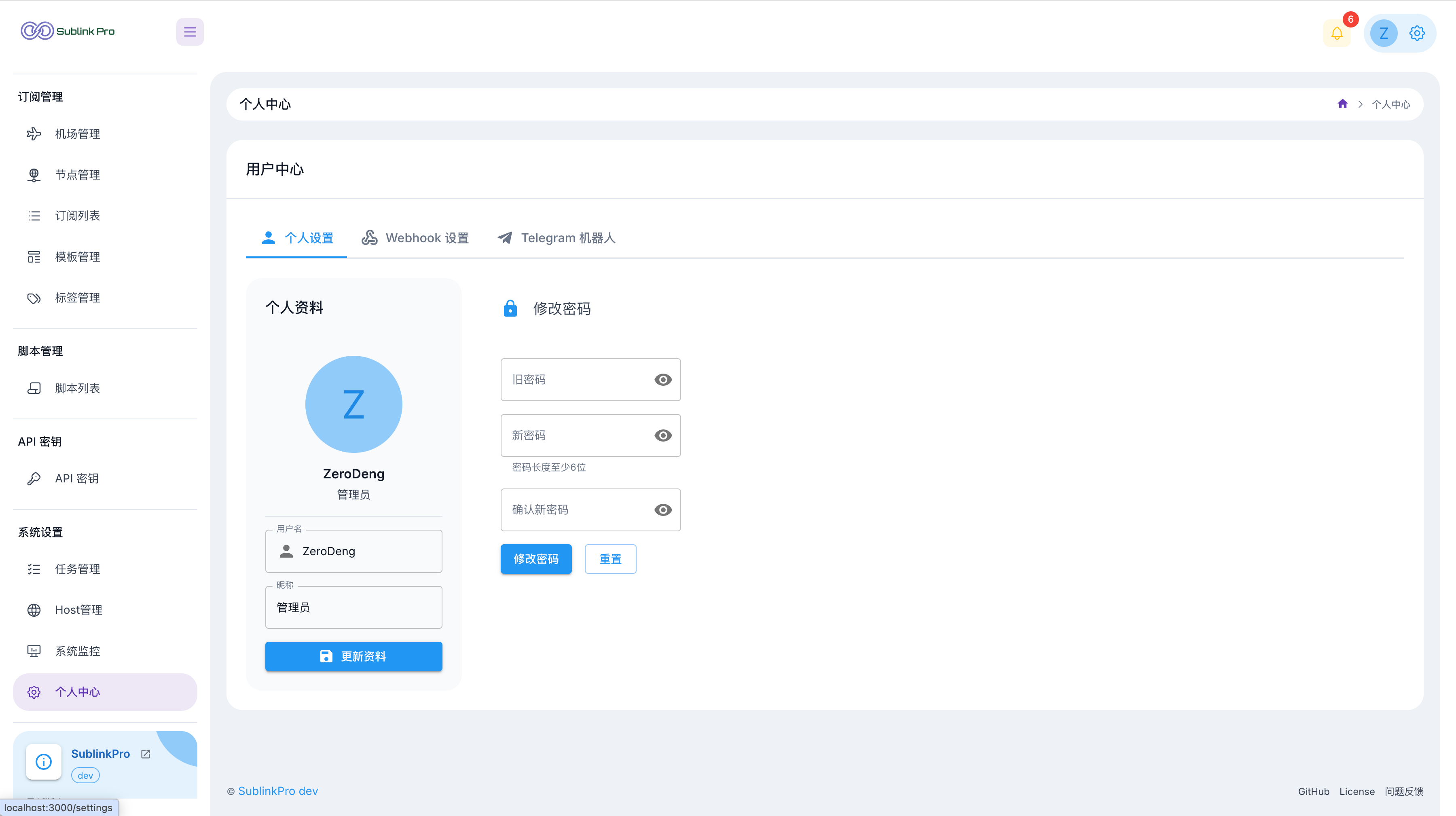Open SublinkPro external link icon
1456x816 pixels.
[146, 754]
